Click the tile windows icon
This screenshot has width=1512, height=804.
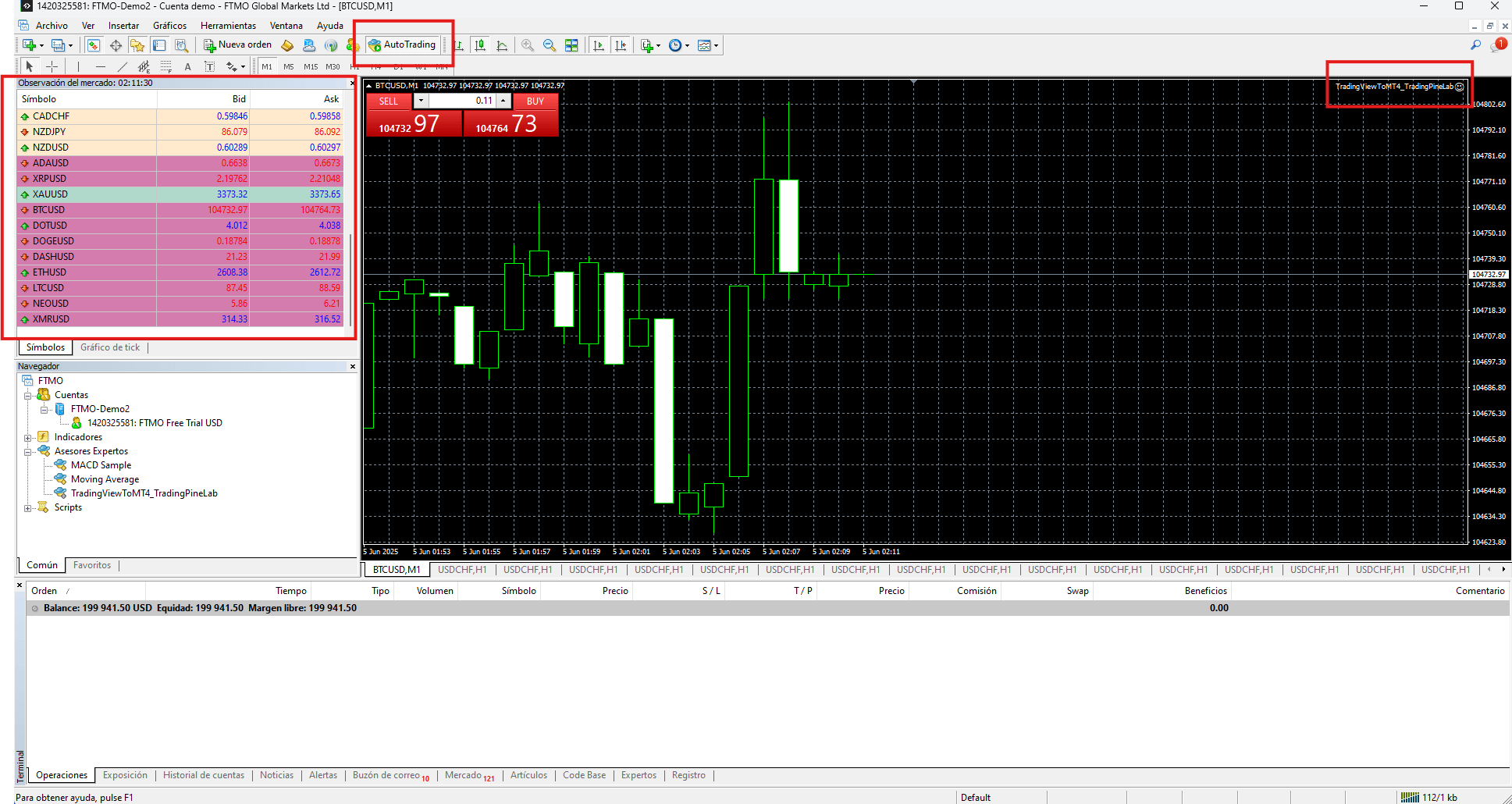[571, 45]
